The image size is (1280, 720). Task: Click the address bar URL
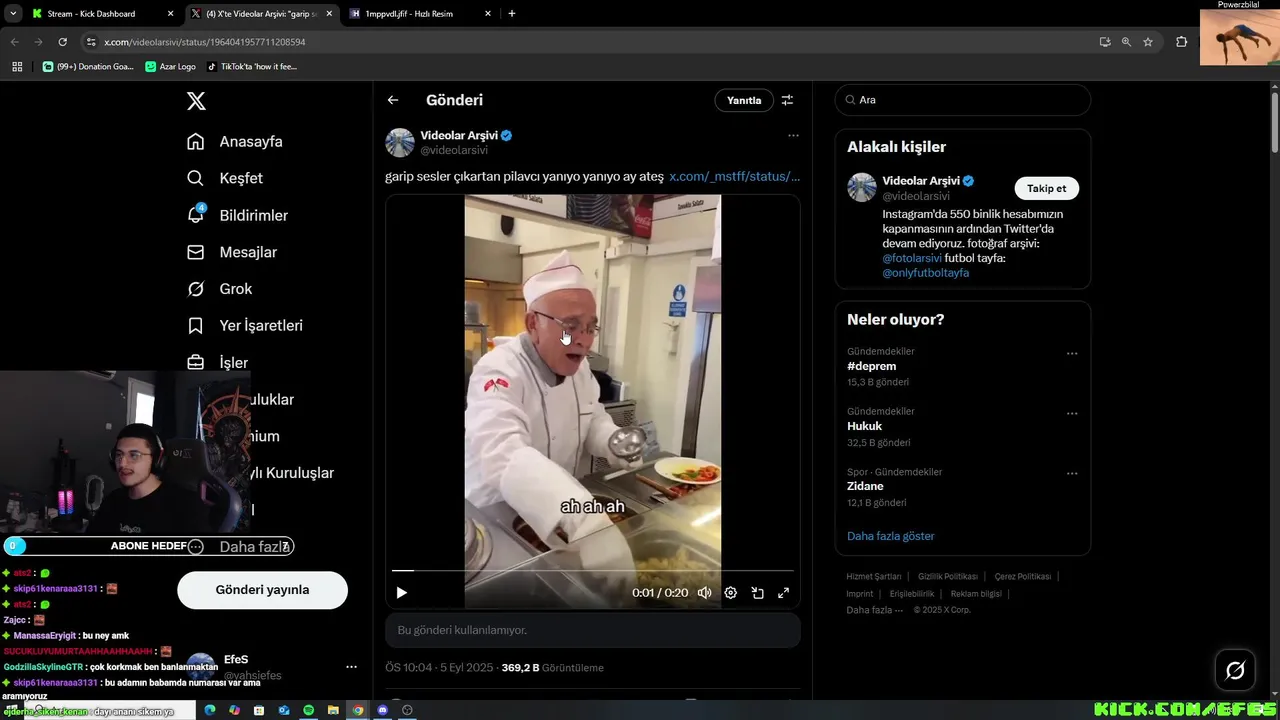coord(205,42)
